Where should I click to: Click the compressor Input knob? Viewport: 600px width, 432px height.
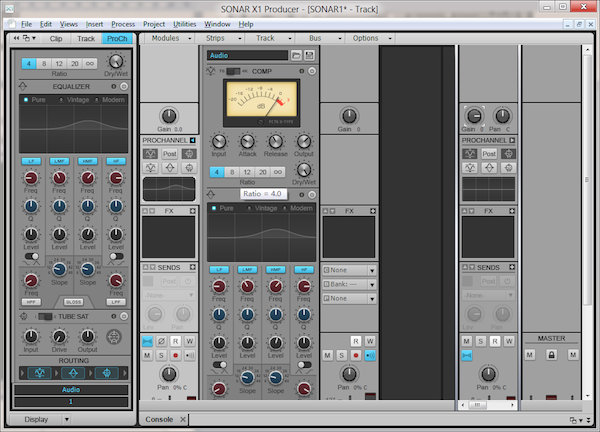(219, 142)
